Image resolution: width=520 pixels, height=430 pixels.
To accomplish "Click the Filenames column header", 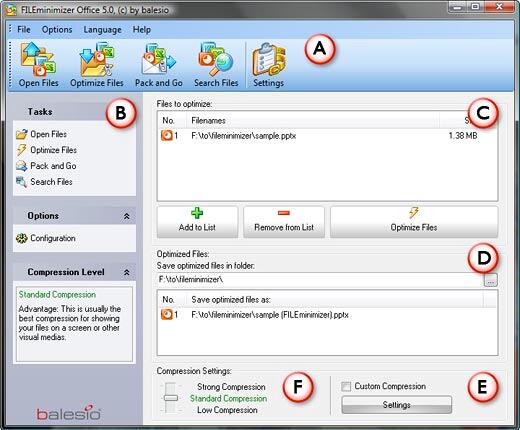I will click(313, 120).
